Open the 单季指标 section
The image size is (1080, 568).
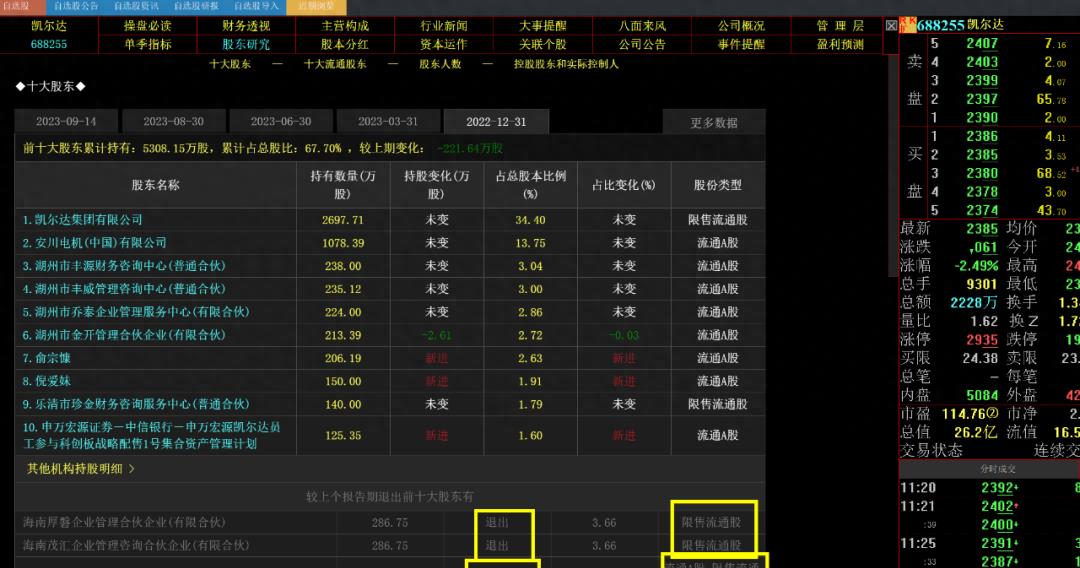(x=147, y=44)
